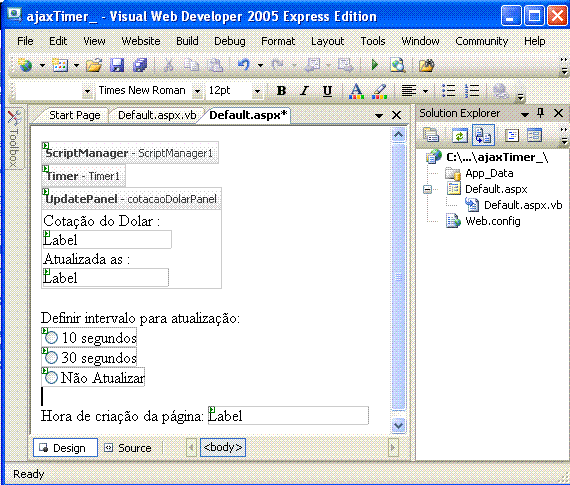
Task: Switch to the Start Page tab
Action: point(75,115)
